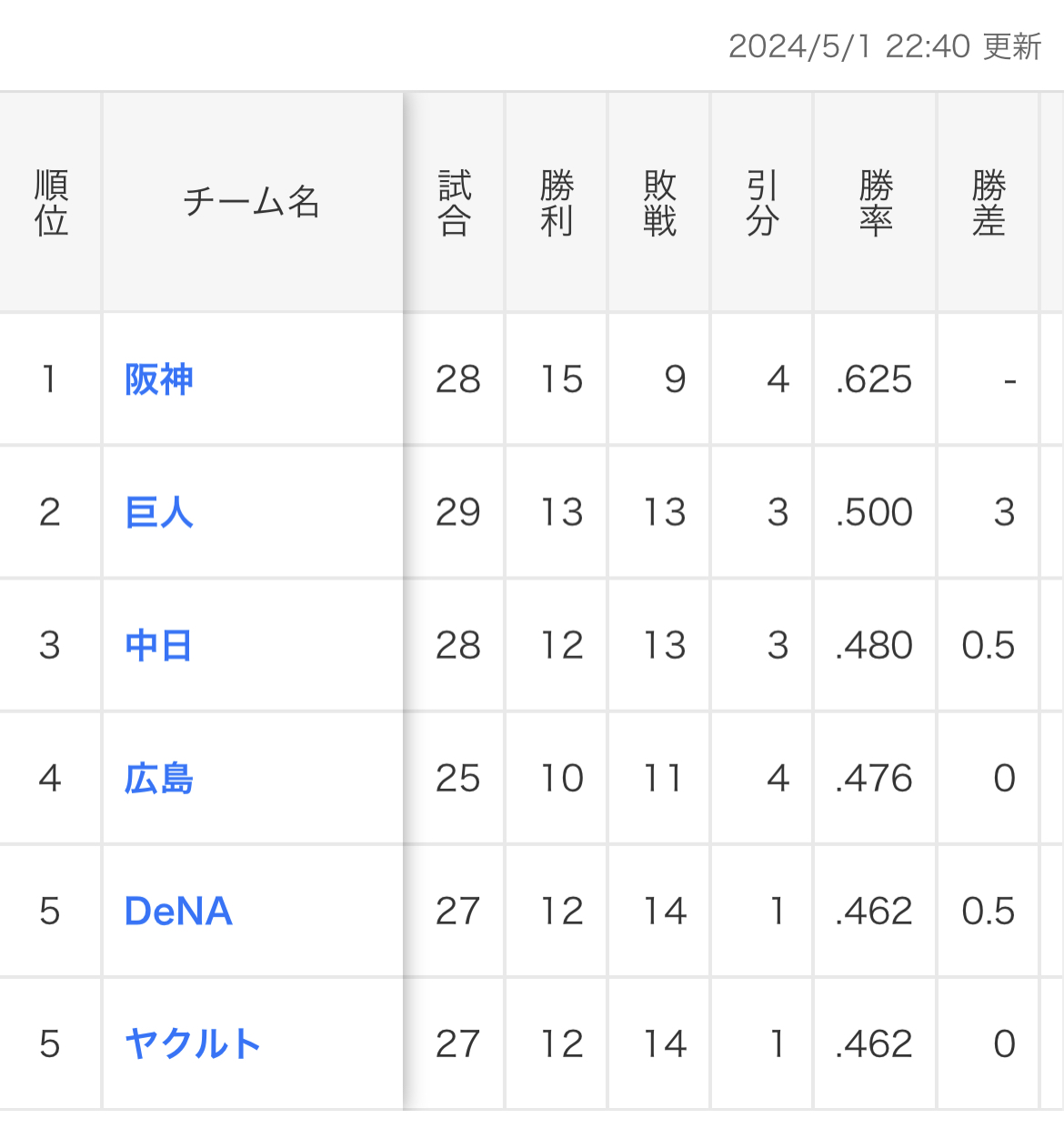Screen dimensions: 1064x1139
Task: Select the 勝差 column header
Action: coord(989,202)
